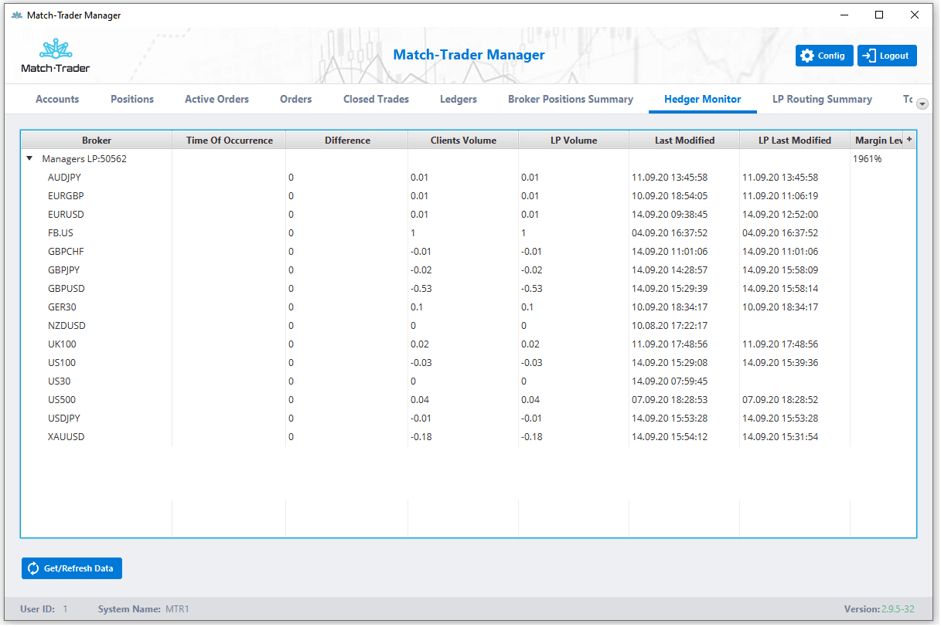
Task: Click the plus icon in table header corner
Action: [x=909, y=140]
